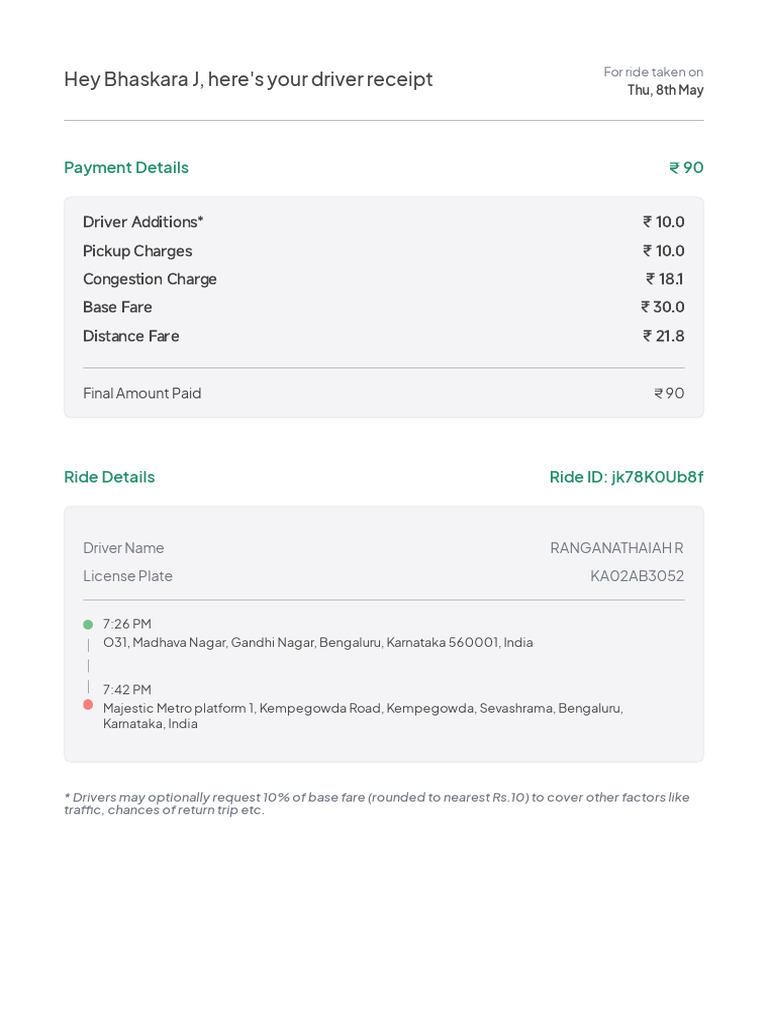Click the ₹ 90 total in header
The height and width of the screenshot is (1024, 768).
click(x=686, y=167)
